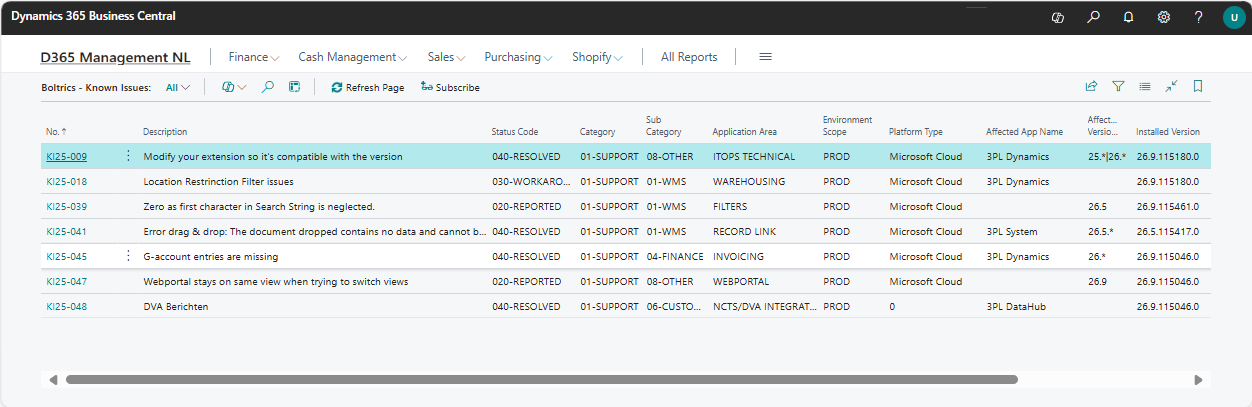Open the Help question mark icon
Image resolution: width=1252 pixels, height=407 pixels.
(1198, 17)
